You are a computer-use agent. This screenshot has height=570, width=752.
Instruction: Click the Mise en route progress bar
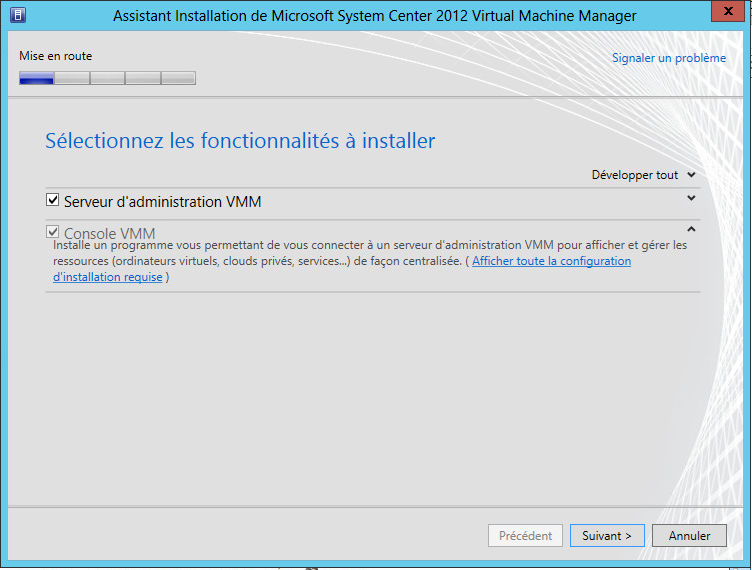tap(107, 78)
